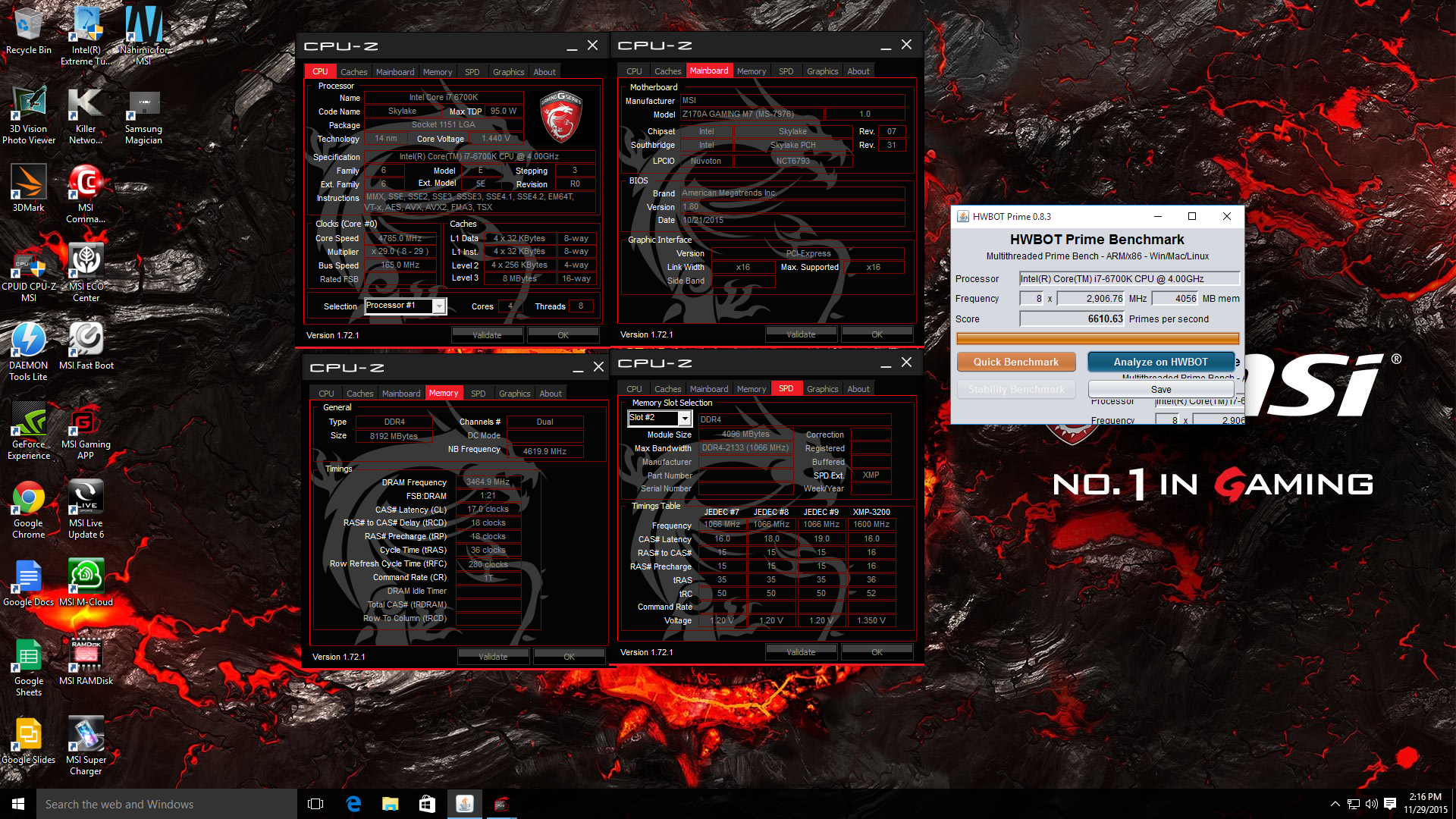Viewport: 1456px width, 819px height.
Task: Click Save in HWBOT Prime
Action: (1161, 389)
